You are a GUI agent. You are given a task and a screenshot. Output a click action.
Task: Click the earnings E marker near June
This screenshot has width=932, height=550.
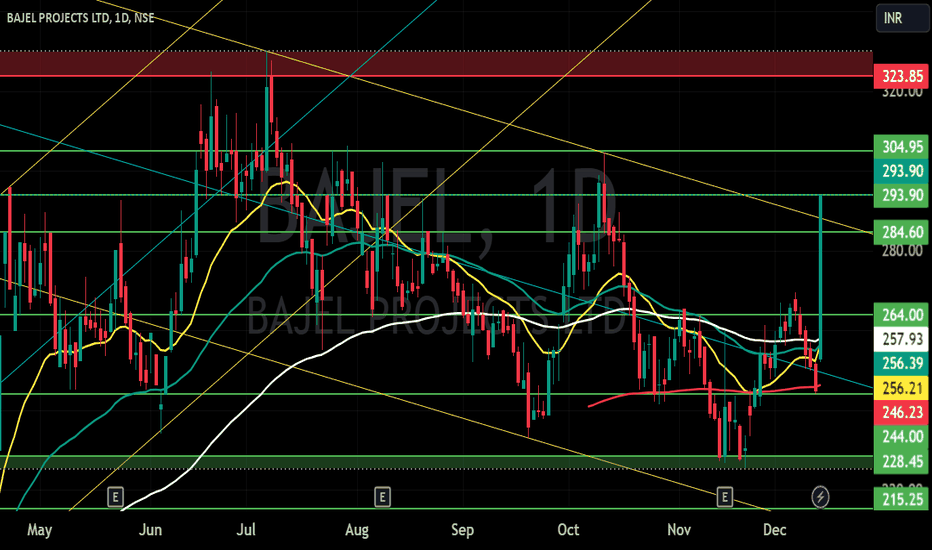click(115, 496)
